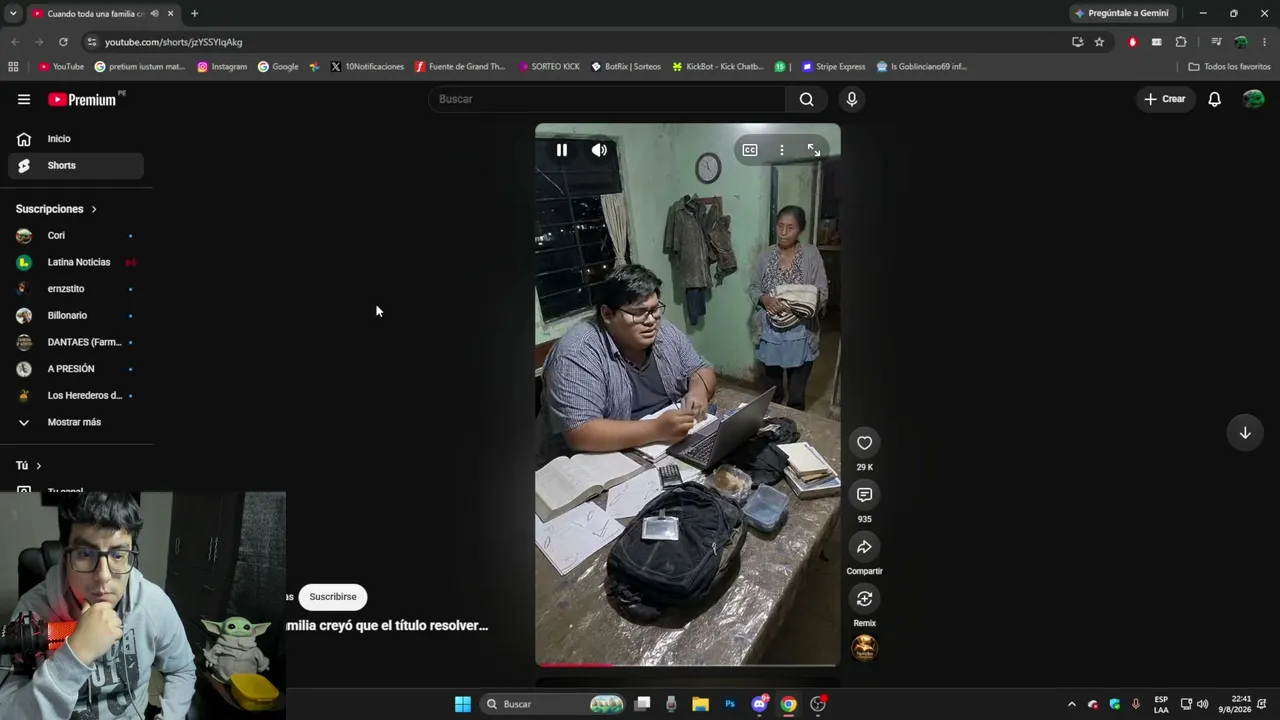Viewport: 1280px width, 720px height.
Task: Open the taskbar volume control
Action: coord(1202,704)
